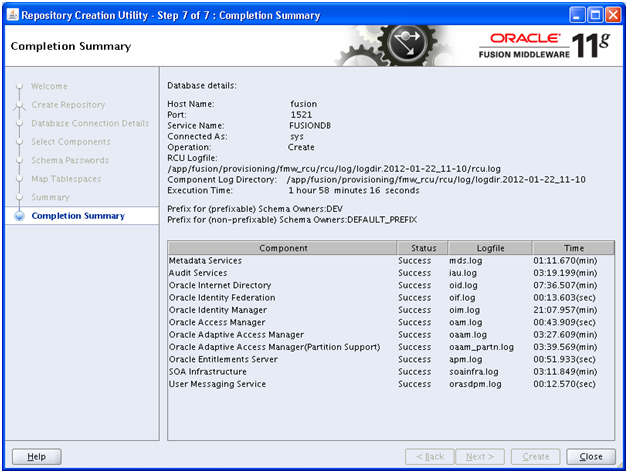Click the Back button
Image resolution: width=628 pixels, height=473 pixels.
click(x=430, y=457)
